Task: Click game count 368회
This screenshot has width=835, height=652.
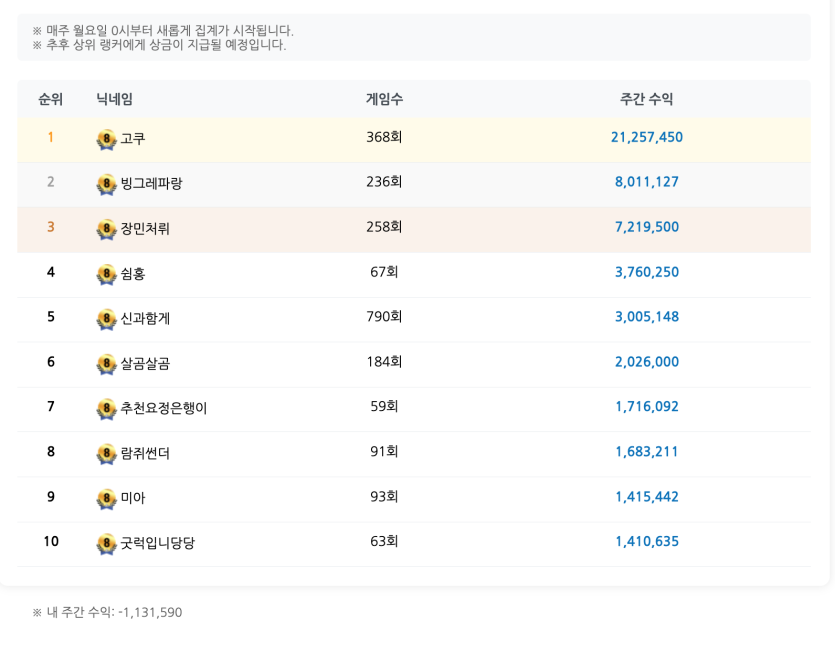Action: 384,137
